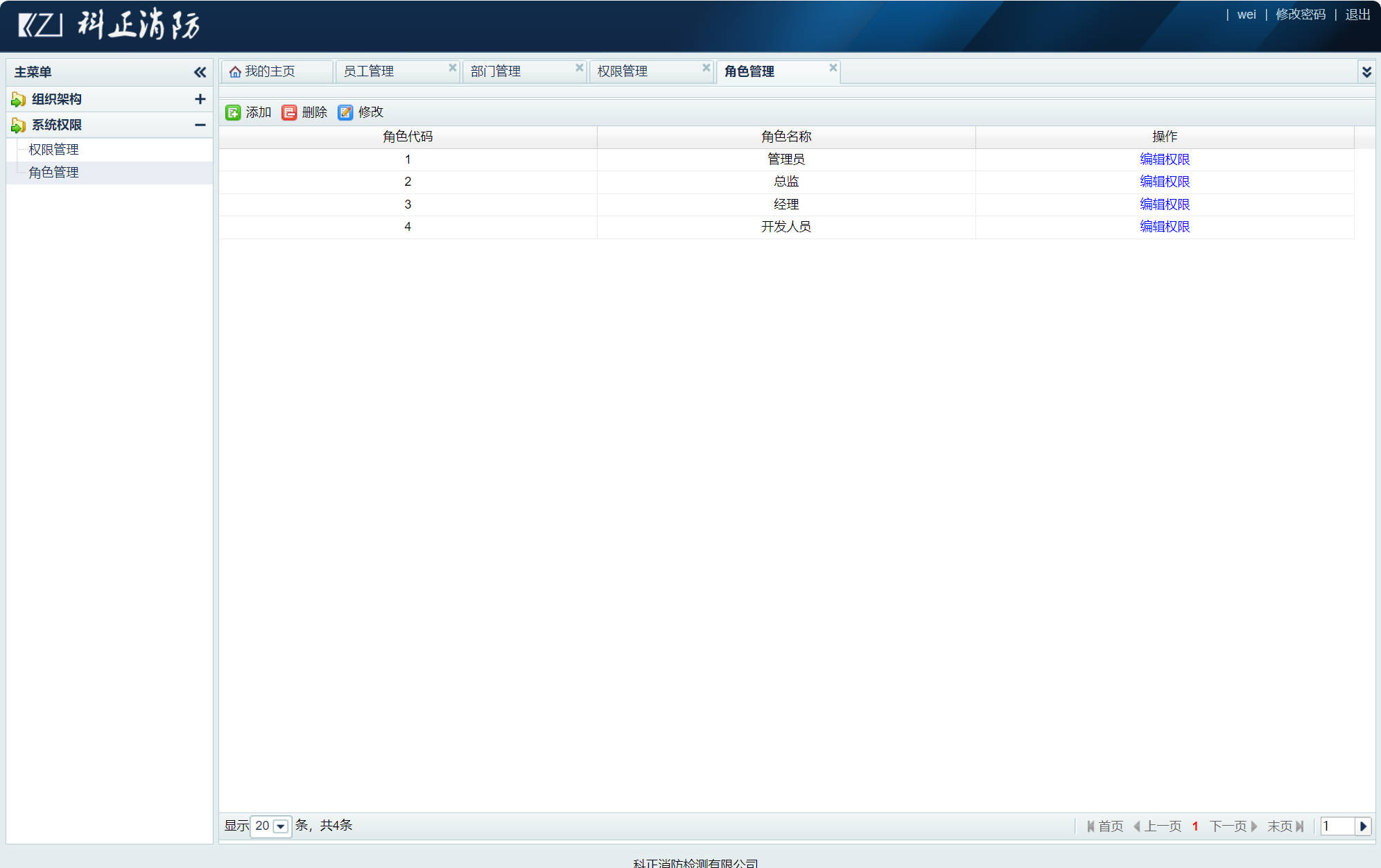1381x868 pixels.
Task: Click the red Delete (删除) icon
Action: 289,112
